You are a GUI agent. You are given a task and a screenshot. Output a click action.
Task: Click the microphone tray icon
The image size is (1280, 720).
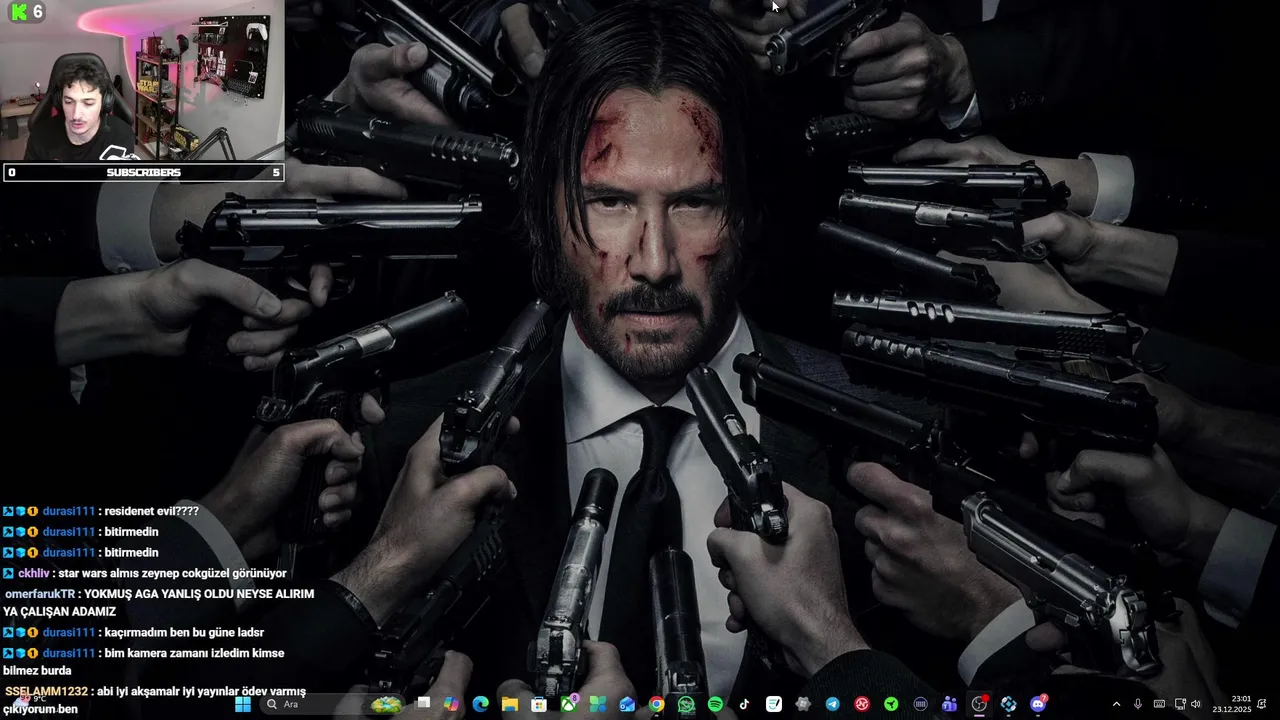[x=1138, y=704]
